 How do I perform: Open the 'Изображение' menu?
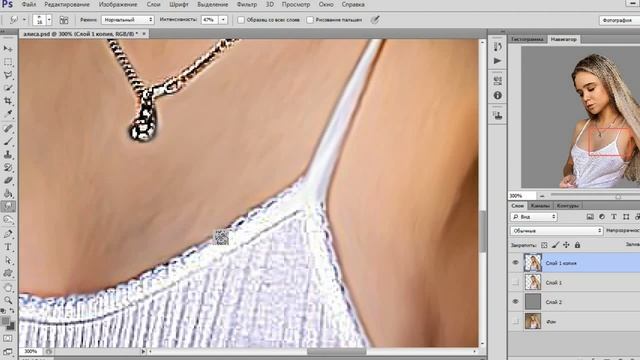(118, 4)
